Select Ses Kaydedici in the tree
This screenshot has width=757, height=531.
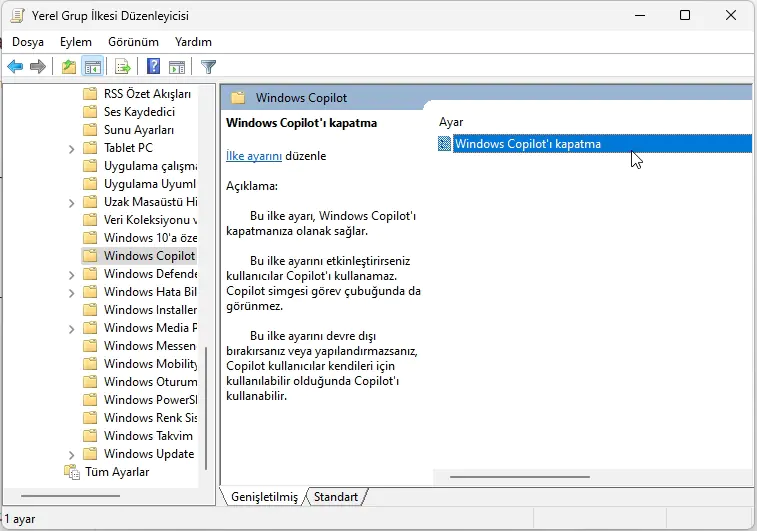(x=139, y=112)
